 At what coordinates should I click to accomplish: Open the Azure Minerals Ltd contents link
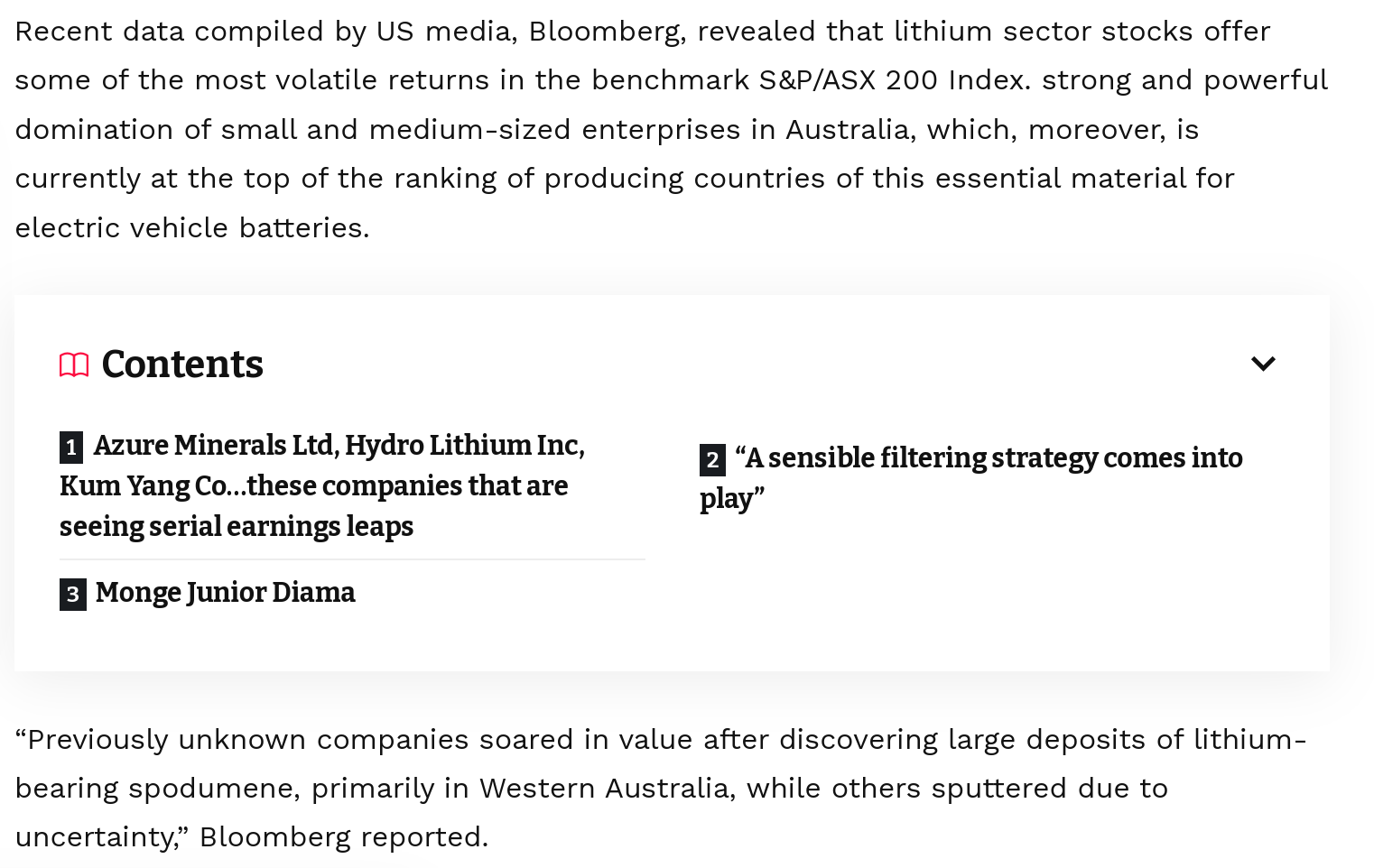[x=322, y=485]
